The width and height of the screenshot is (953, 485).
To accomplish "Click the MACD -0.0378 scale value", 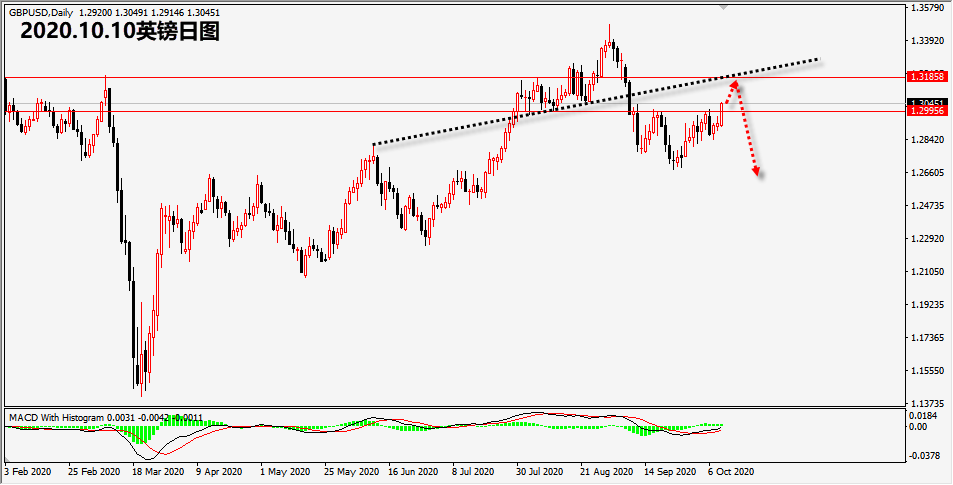I will (925, 455).
